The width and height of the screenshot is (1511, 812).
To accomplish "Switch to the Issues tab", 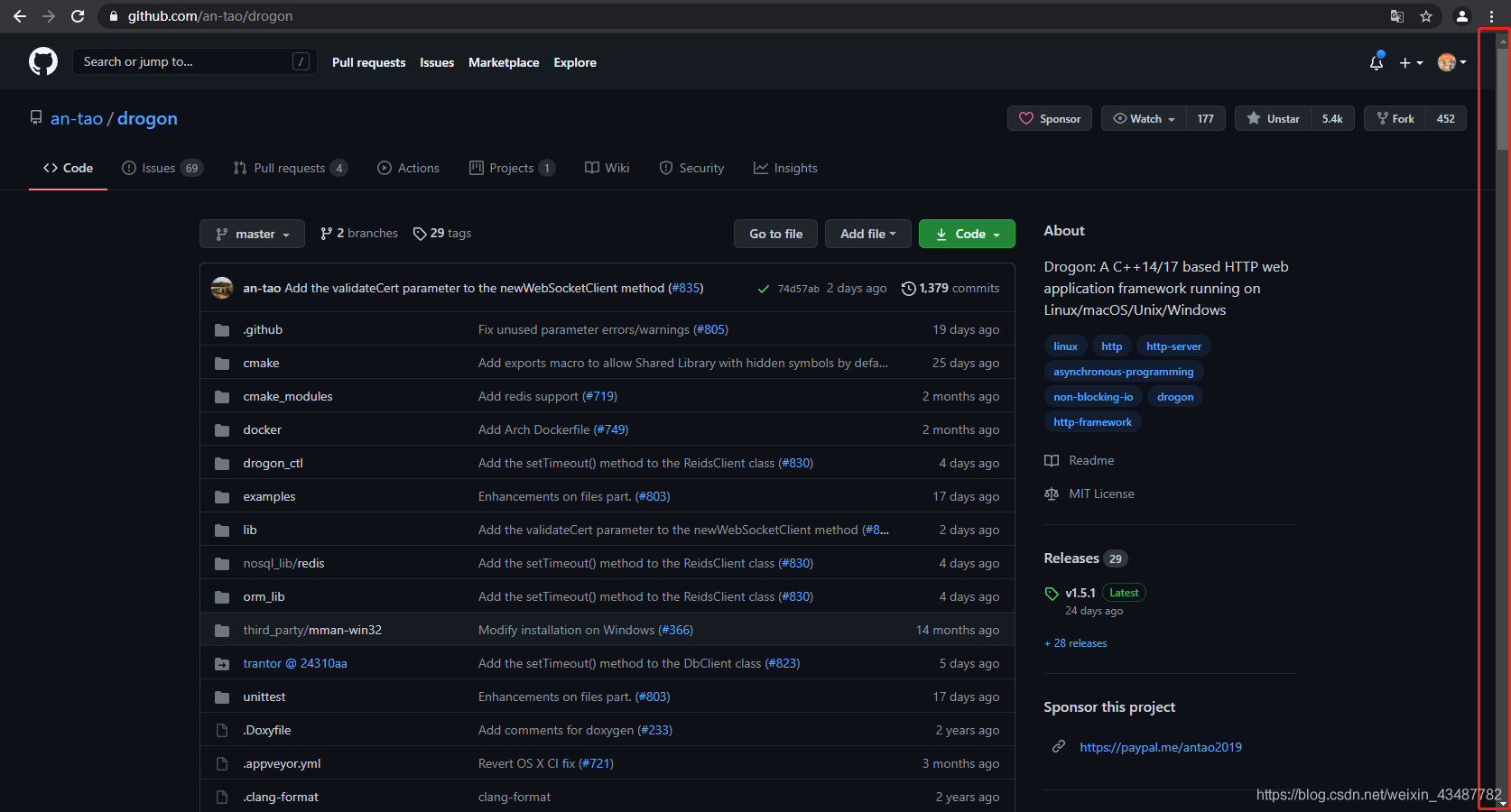I will [x=162, y=168].
